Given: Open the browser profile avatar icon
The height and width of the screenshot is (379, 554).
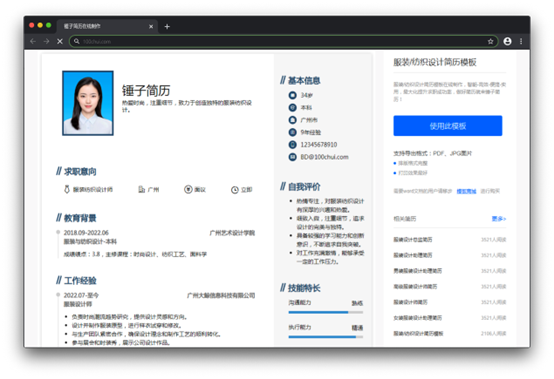Looking at the screenshot, I should click(x=507, y=41).
